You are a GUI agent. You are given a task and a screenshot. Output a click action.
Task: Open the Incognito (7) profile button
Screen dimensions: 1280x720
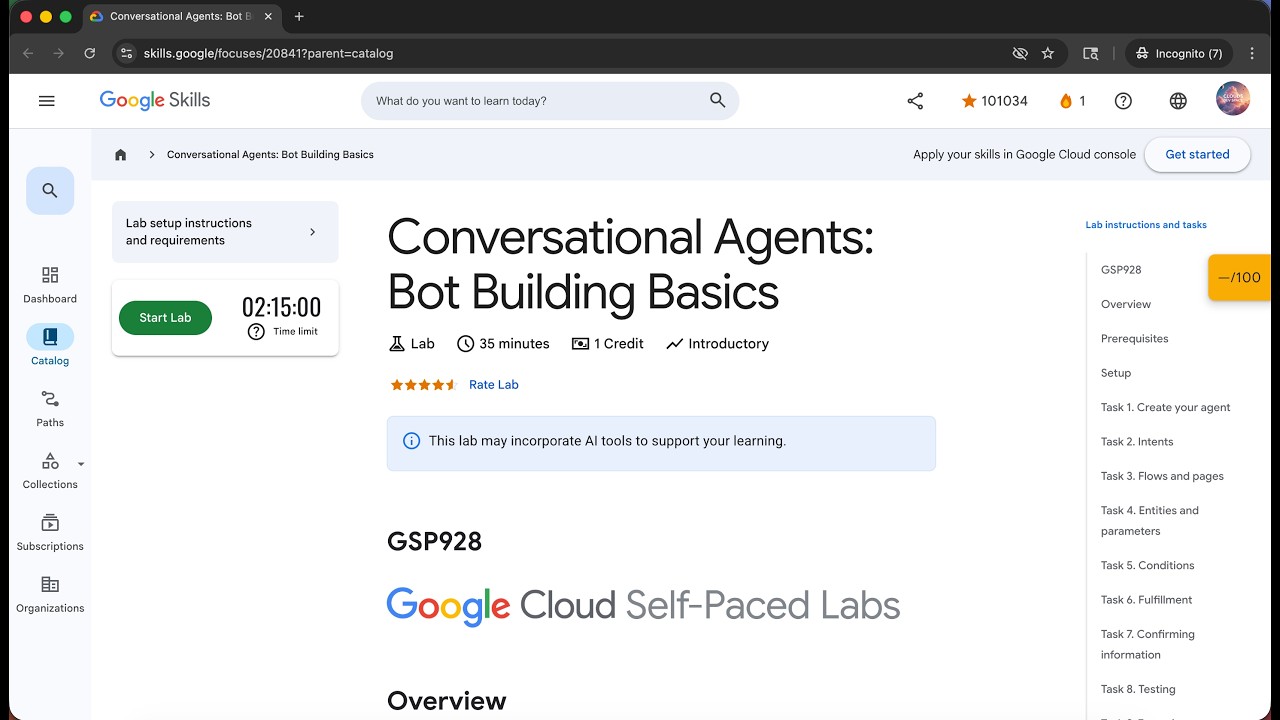1180,54
